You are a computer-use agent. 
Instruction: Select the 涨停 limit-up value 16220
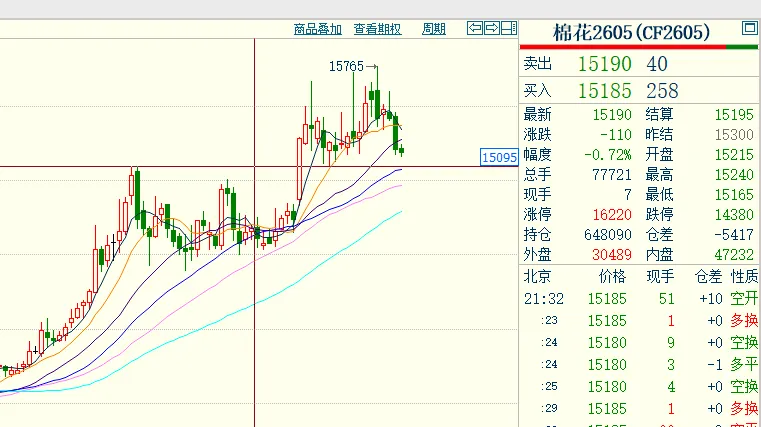[x=612, y=214]
